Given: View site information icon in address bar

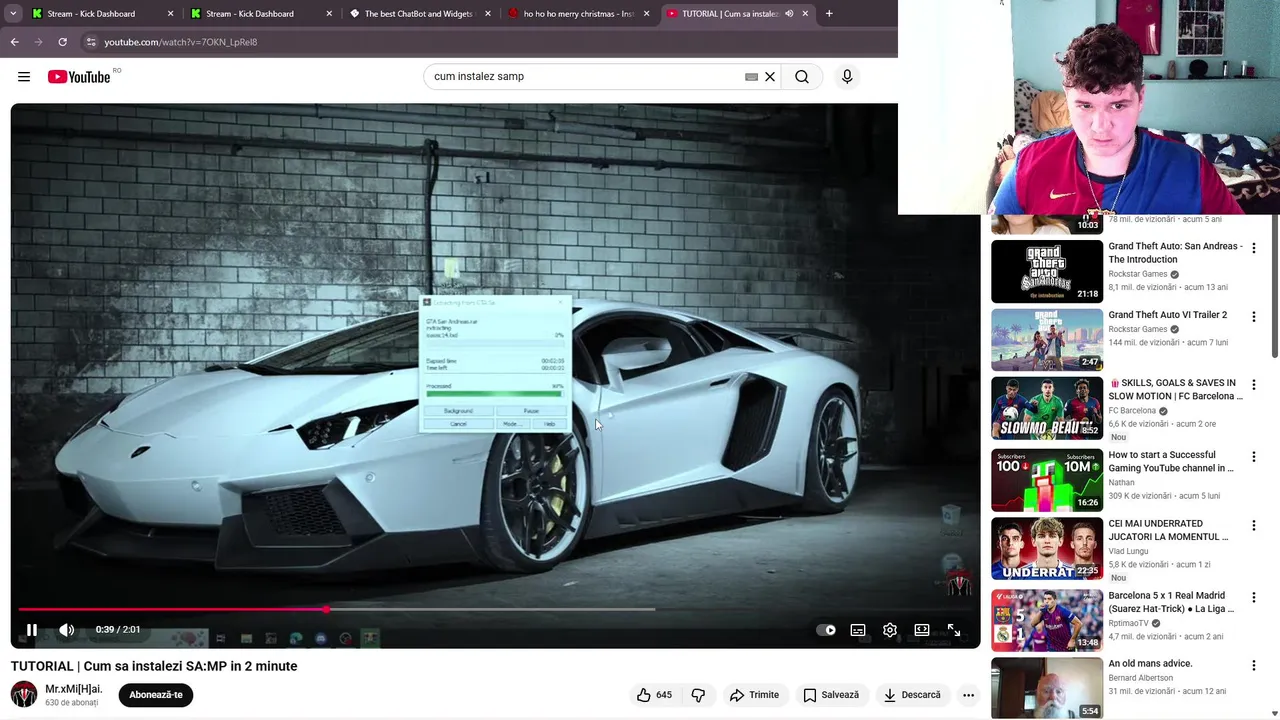Looking at the screenshot, I should (x=91, y=42).
